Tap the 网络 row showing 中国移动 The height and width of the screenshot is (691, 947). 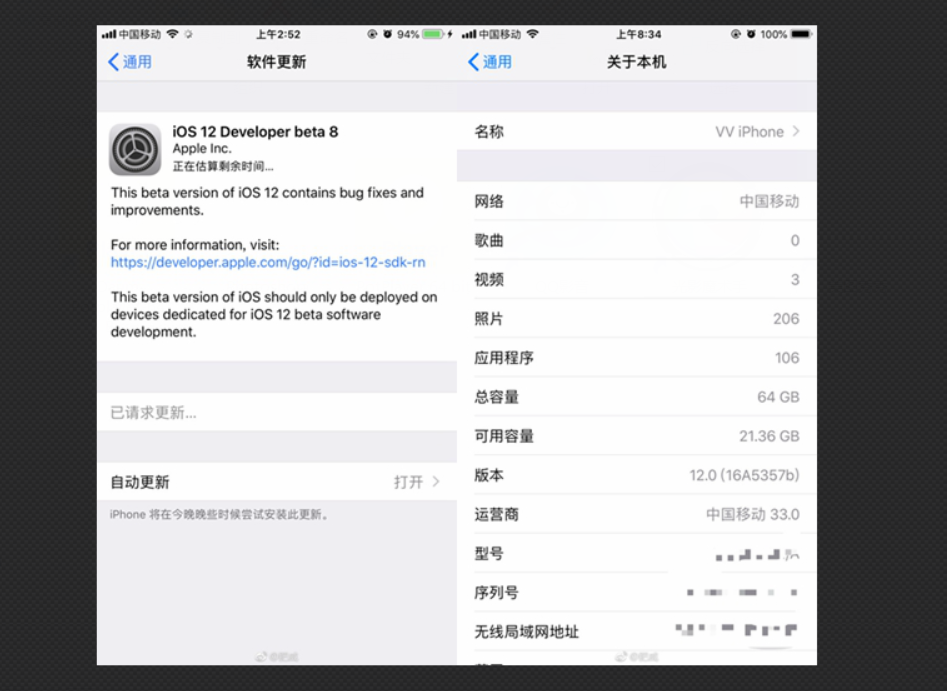(637, 201)
